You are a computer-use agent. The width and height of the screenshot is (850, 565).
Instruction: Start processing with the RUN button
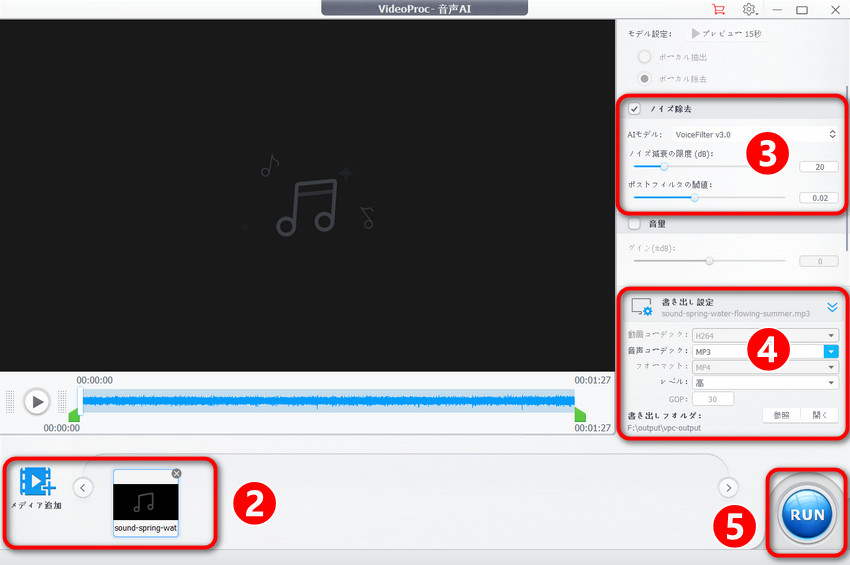point(807,513)
